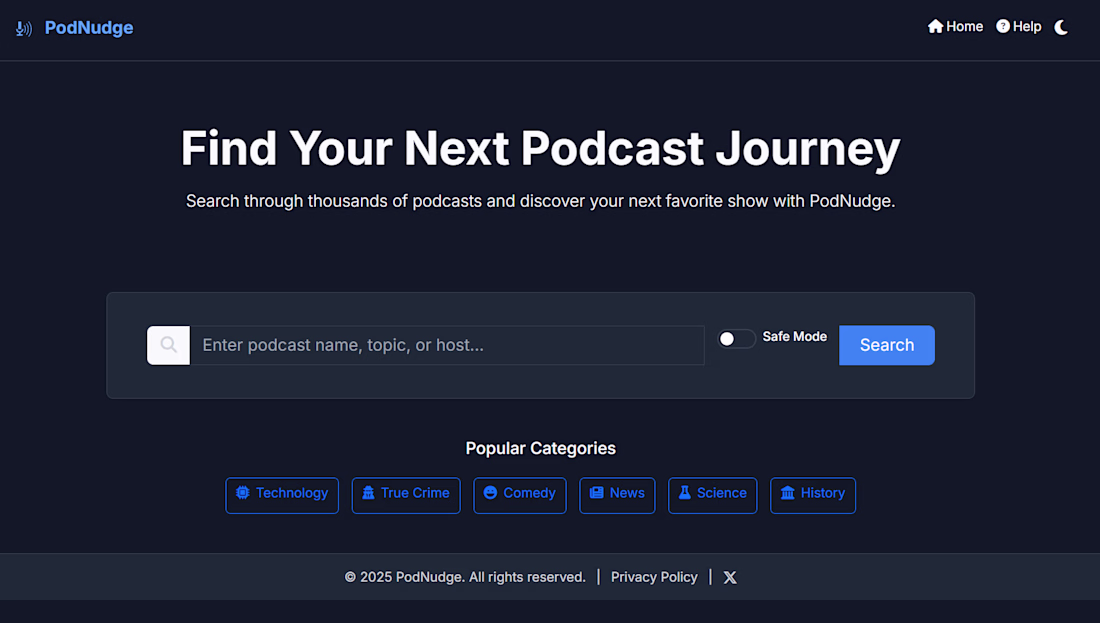Go to Home in the navigation

955,27
